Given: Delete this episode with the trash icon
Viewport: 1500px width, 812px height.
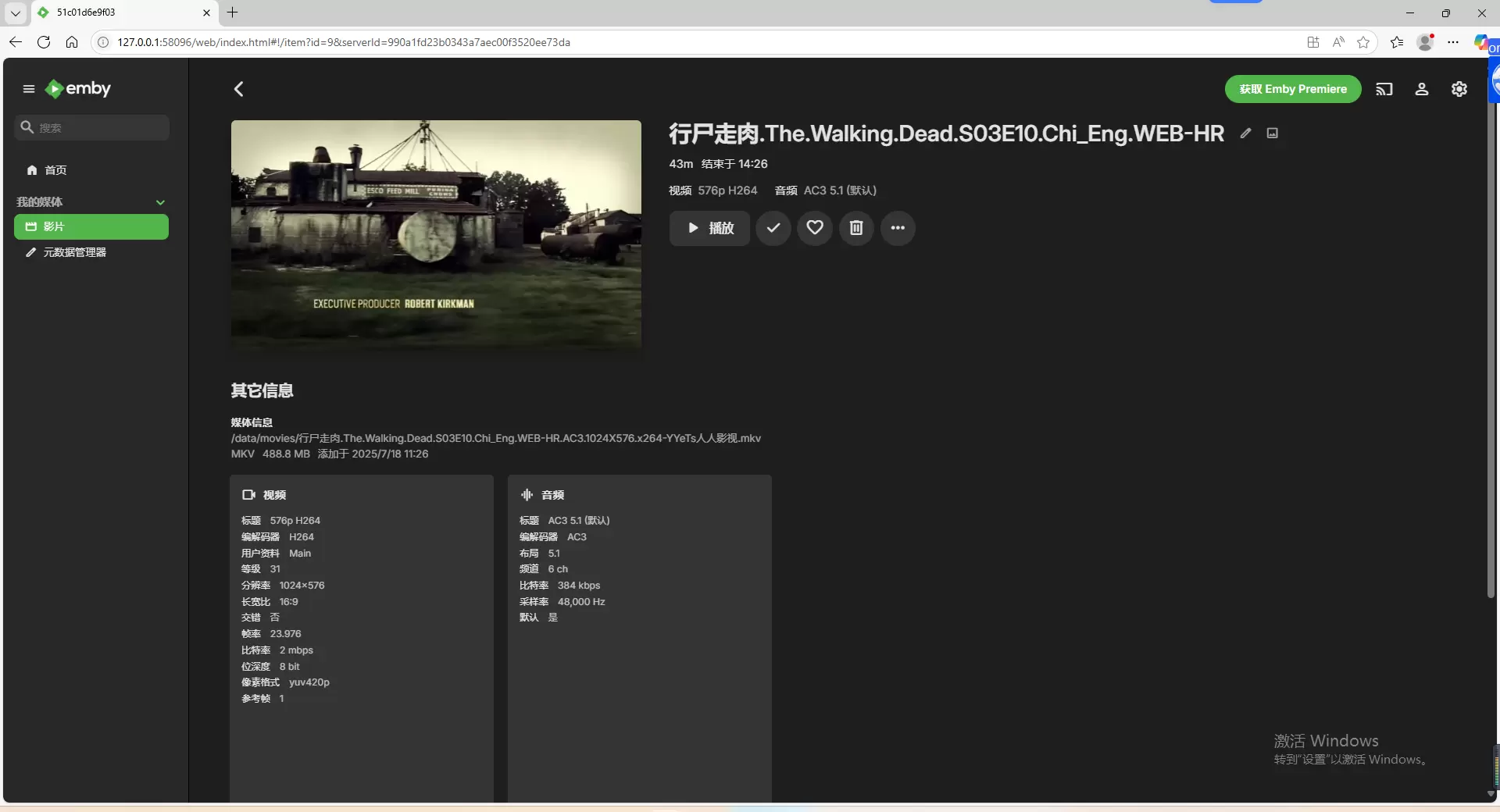Looking at the screenshot, I should point(856,228).
